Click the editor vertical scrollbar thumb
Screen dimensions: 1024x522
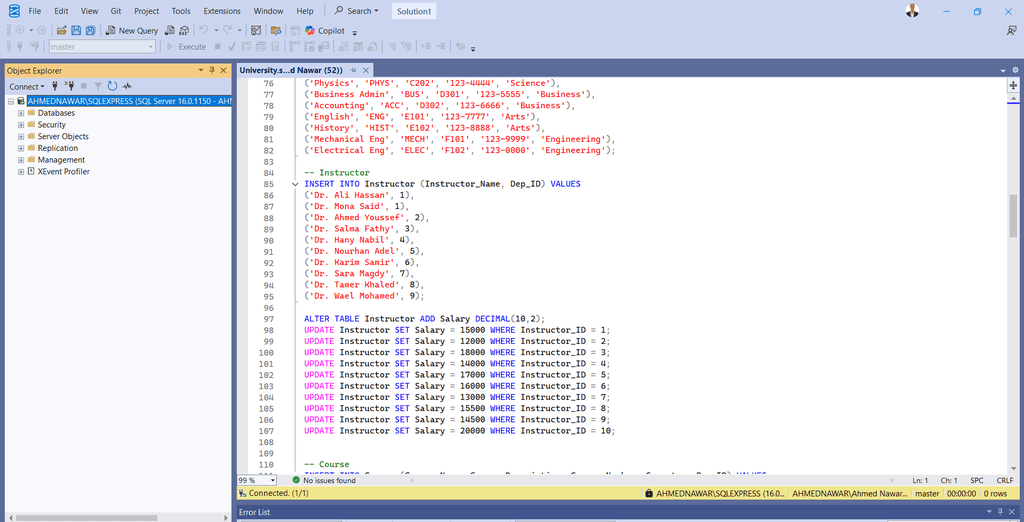1013,215
